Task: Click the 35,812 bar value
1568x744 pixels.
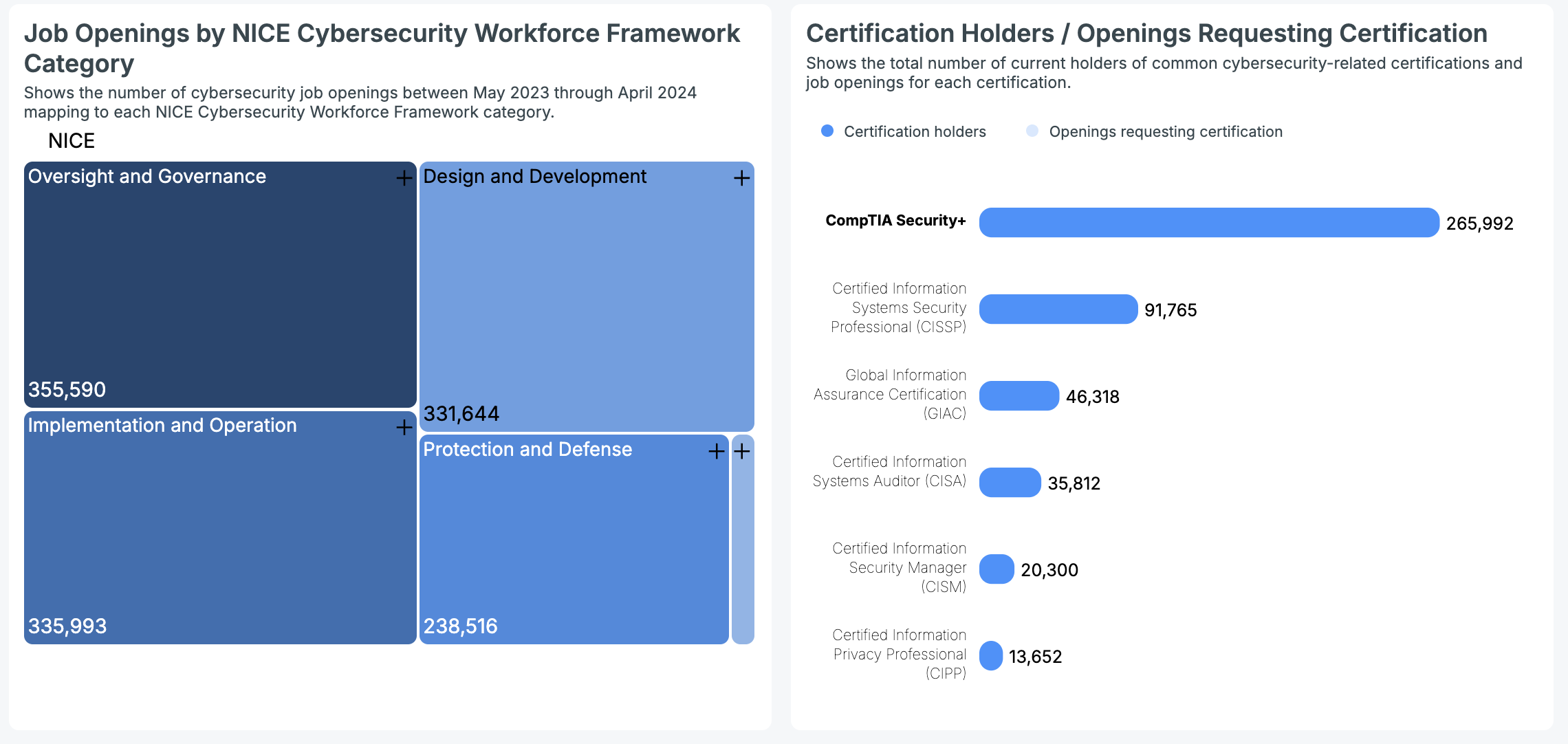Action: (1074, 483)
